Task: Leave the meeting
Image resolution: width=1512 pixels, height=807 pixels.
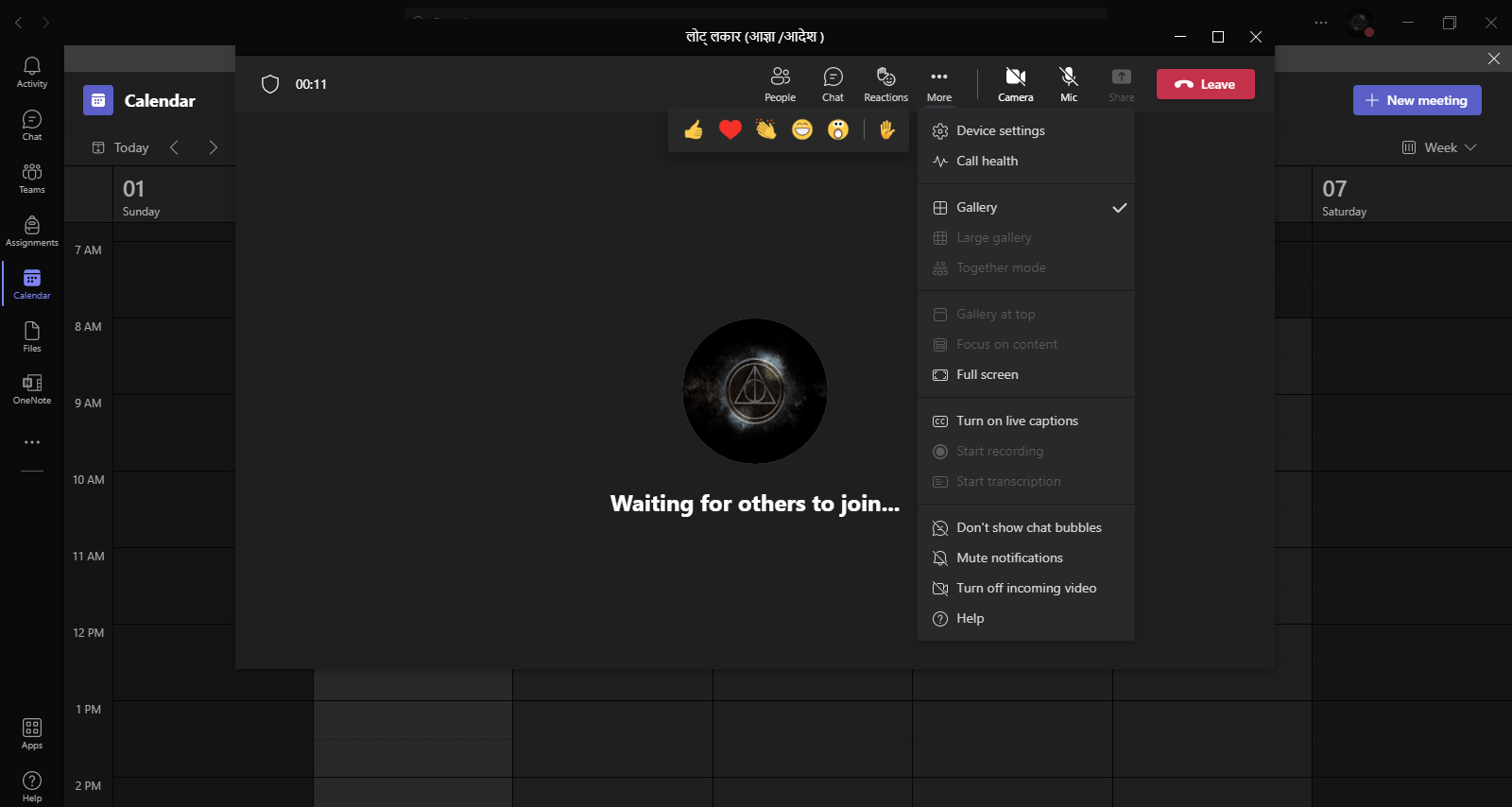Action: pyautogui.click(x=1206, y=84)
